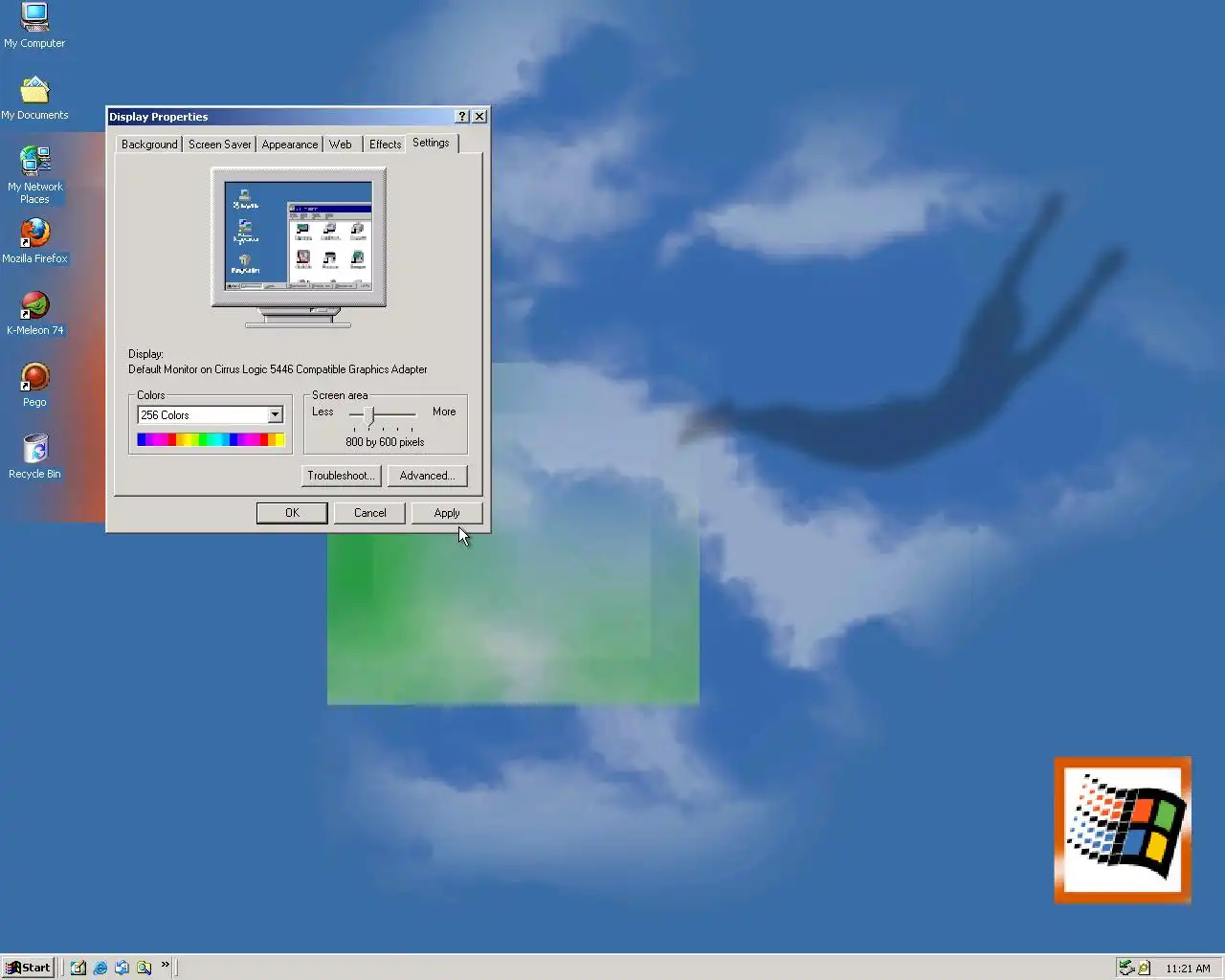Image resolution: width=1225 pixels, height=980 pixels.
Task: Click the Display Properties title bar
Action: click(x=279, y=117)
